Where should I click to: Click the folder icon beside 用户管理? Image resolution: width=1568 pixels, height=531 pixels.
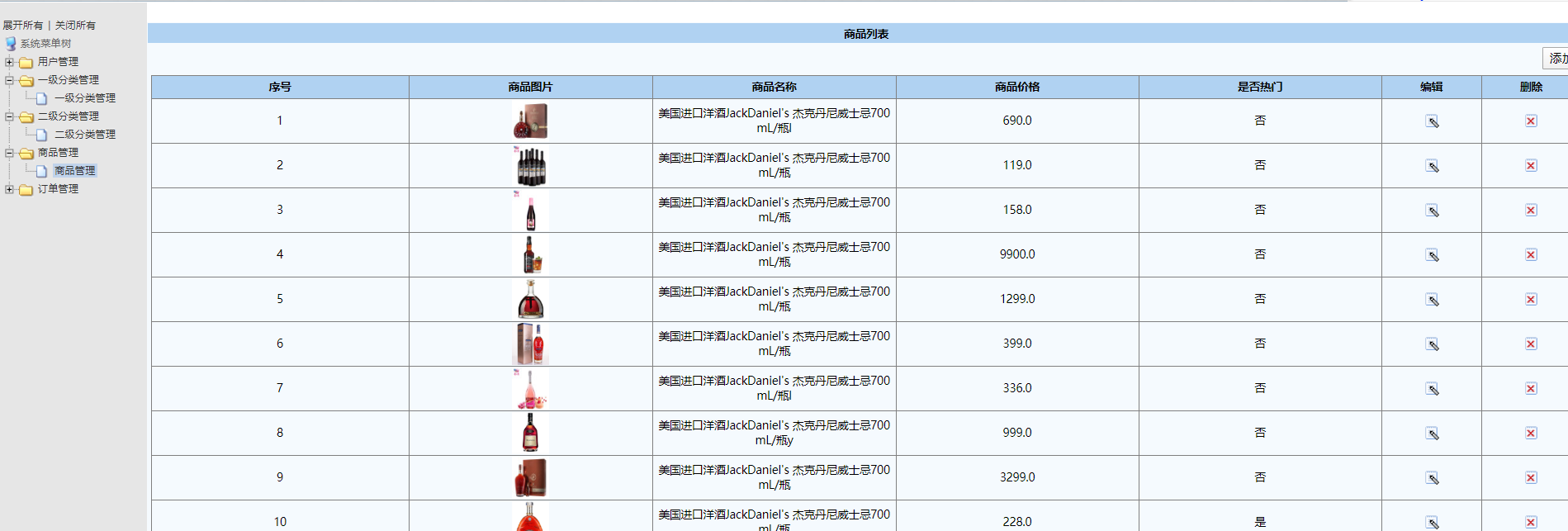pos(26,62)
